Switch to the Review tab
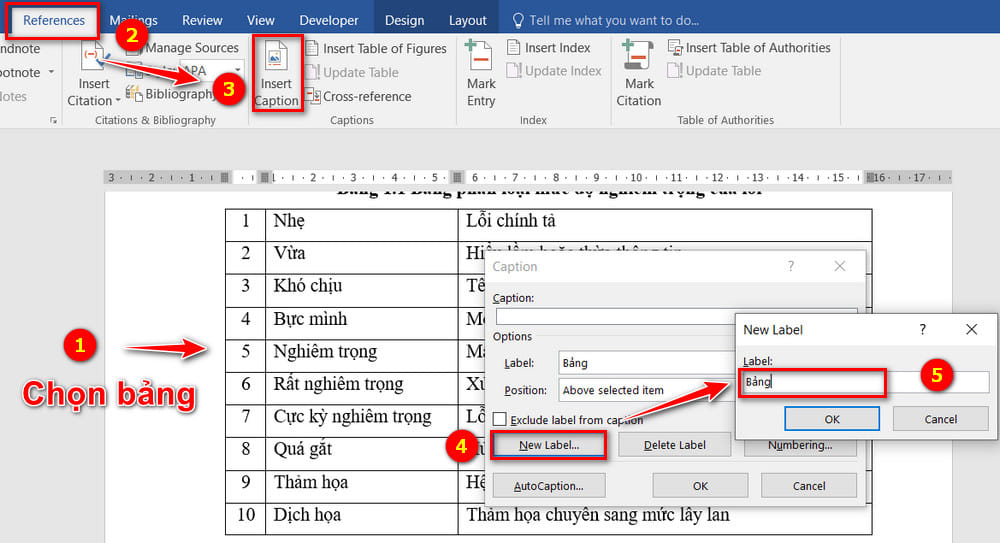This screenshot has height=543, width=1000. click(202, 20)
